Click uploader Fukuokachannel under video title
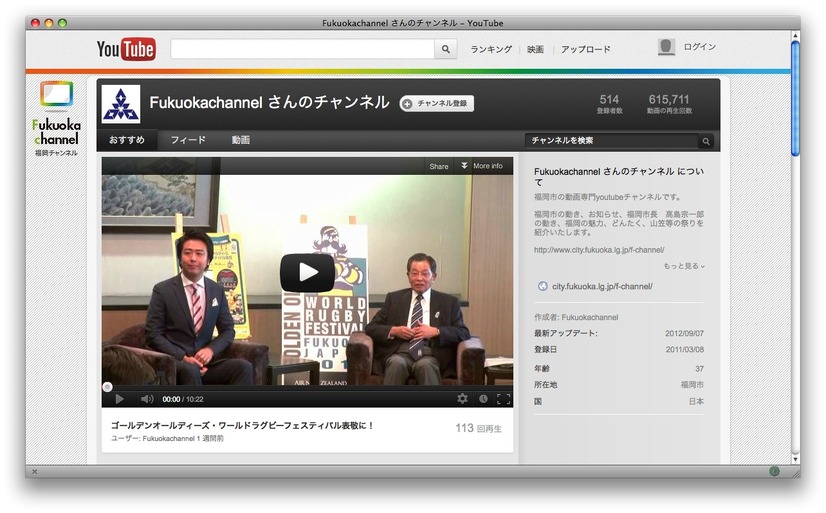The image size is (826, 513). tap(169, 438)
